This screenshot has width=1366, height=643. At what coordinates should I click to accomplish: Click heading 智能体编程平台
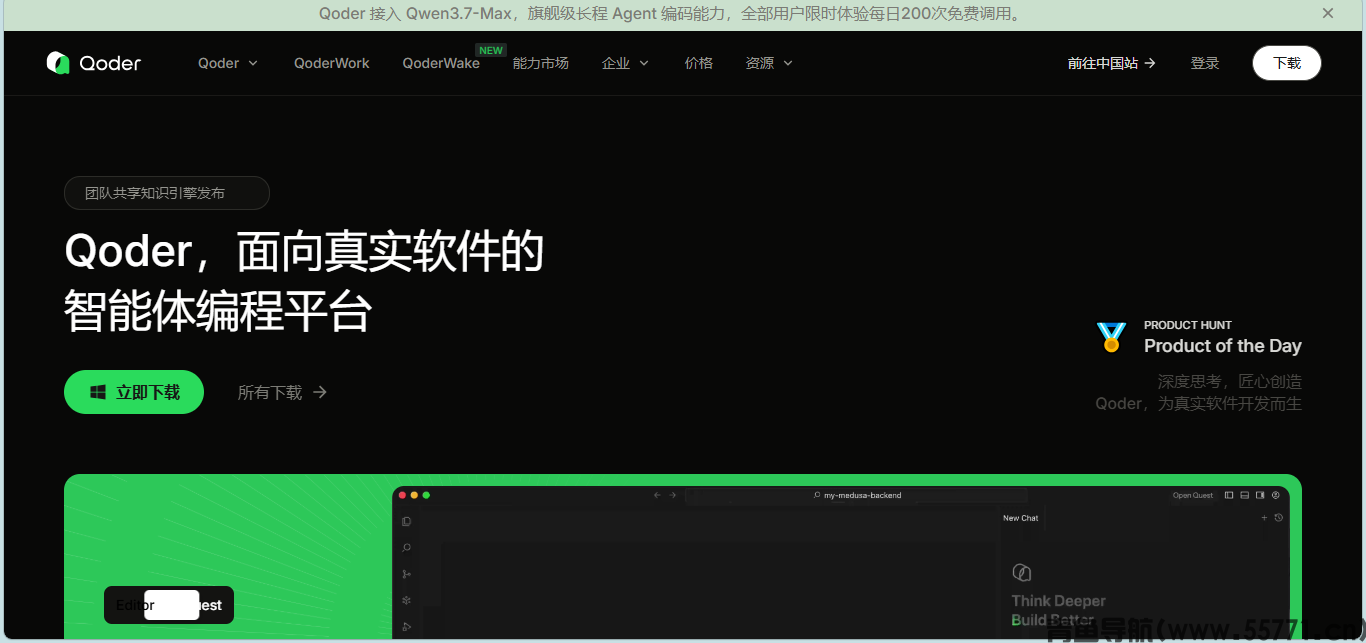tap(218, 311)
